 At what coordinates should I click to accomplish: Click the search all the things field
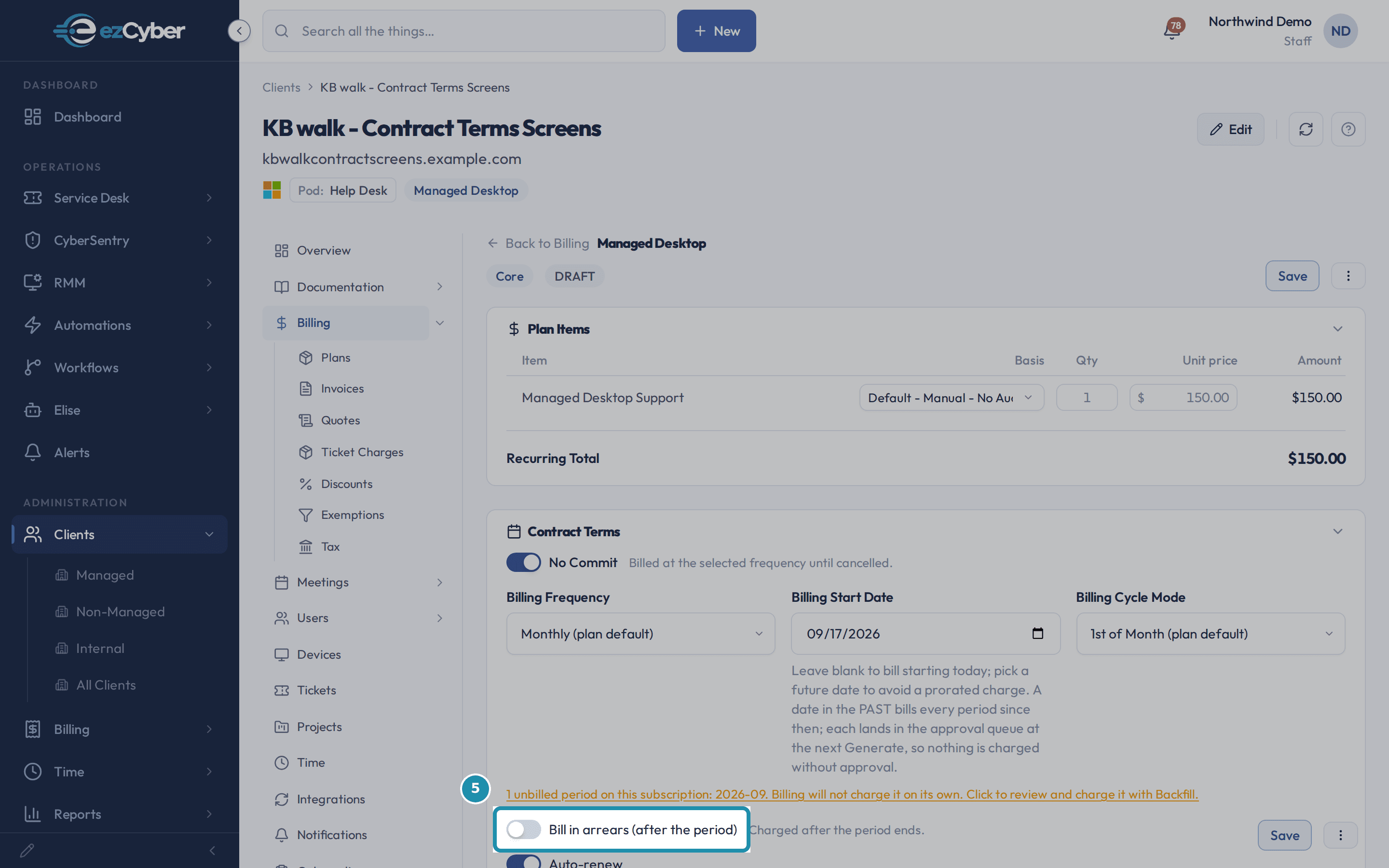pos(464,31)
